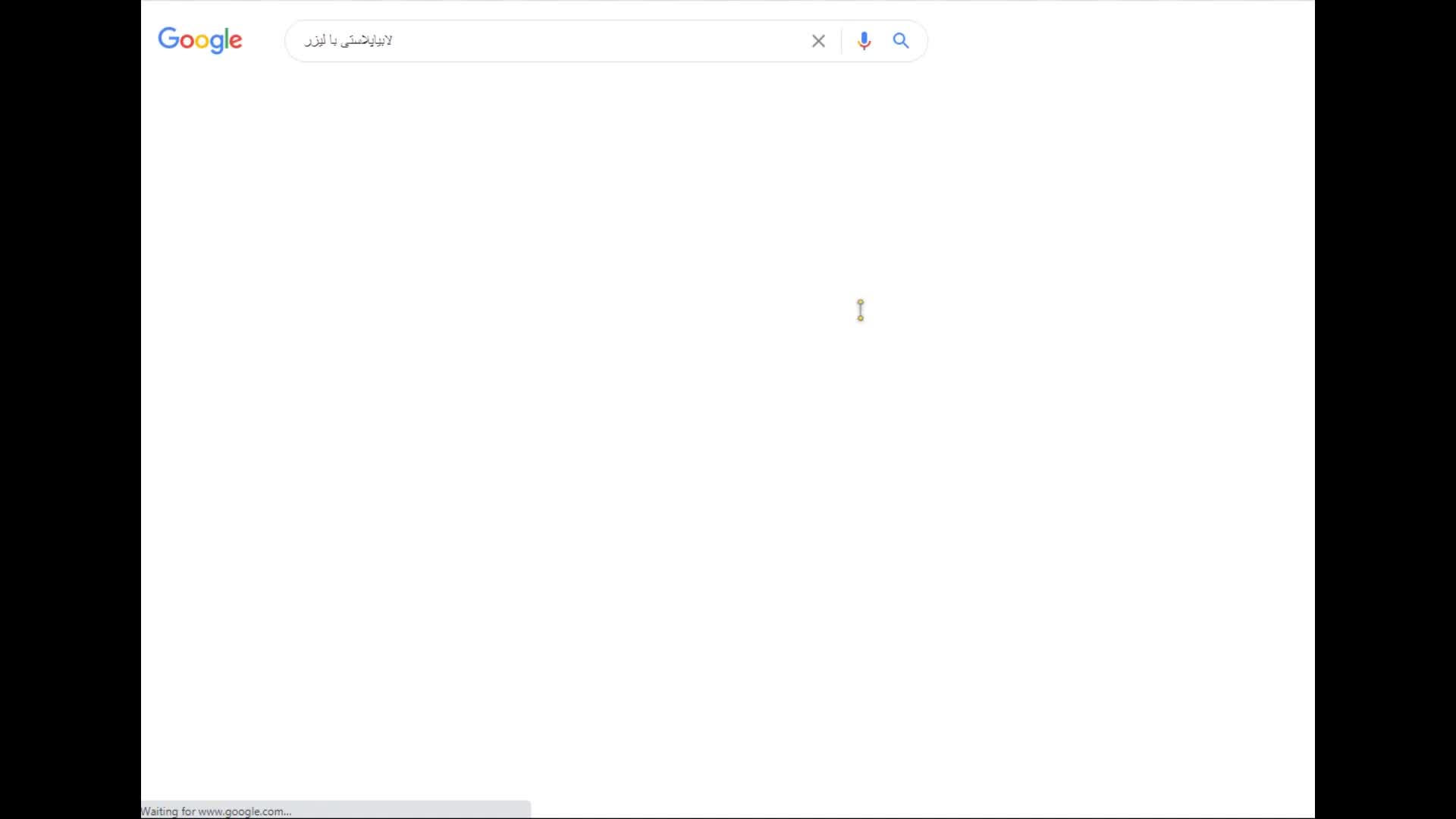The height and width of the screenshot is (819, 1456).
Task: Click the red letter o in Google logo
Action: (x=187, y=41)
